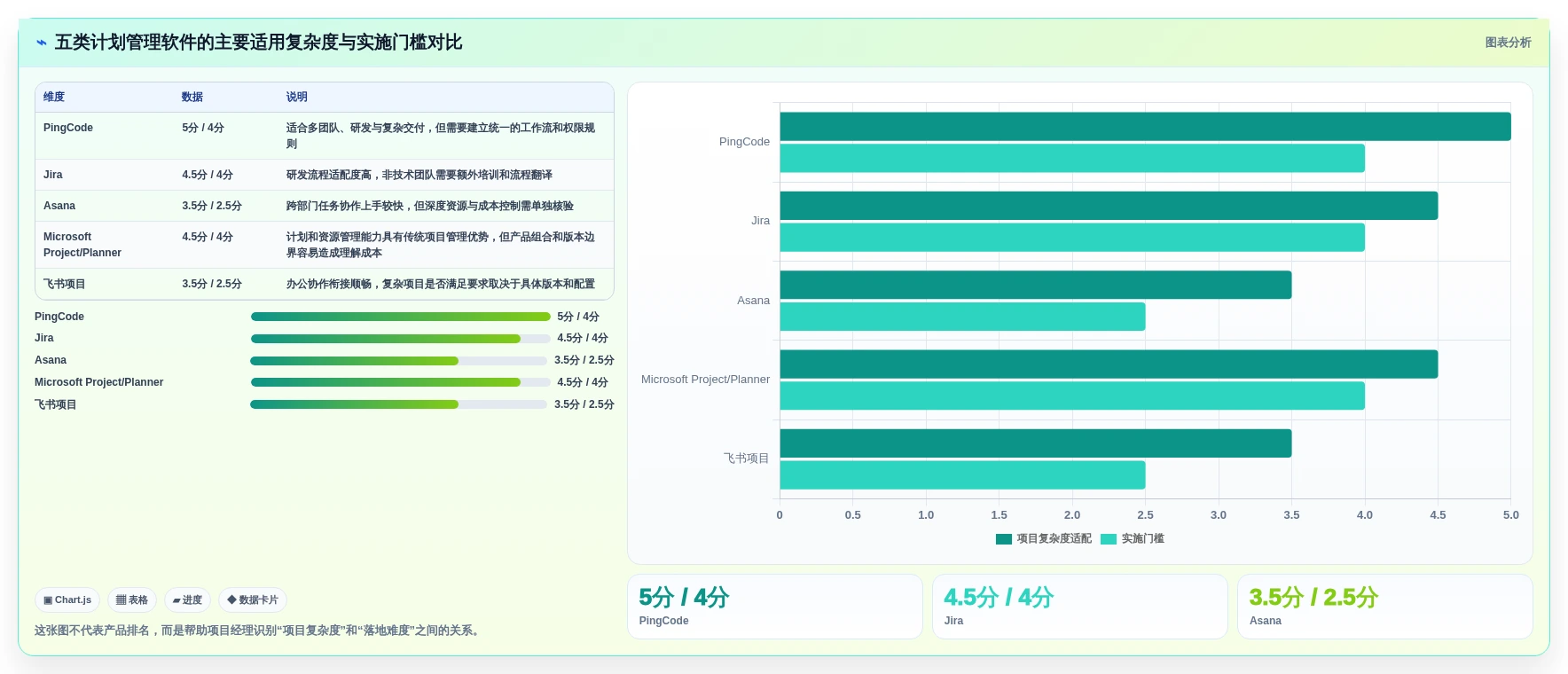Click the Asana chart axis label

pyautogui.click(x=753, y=301)
